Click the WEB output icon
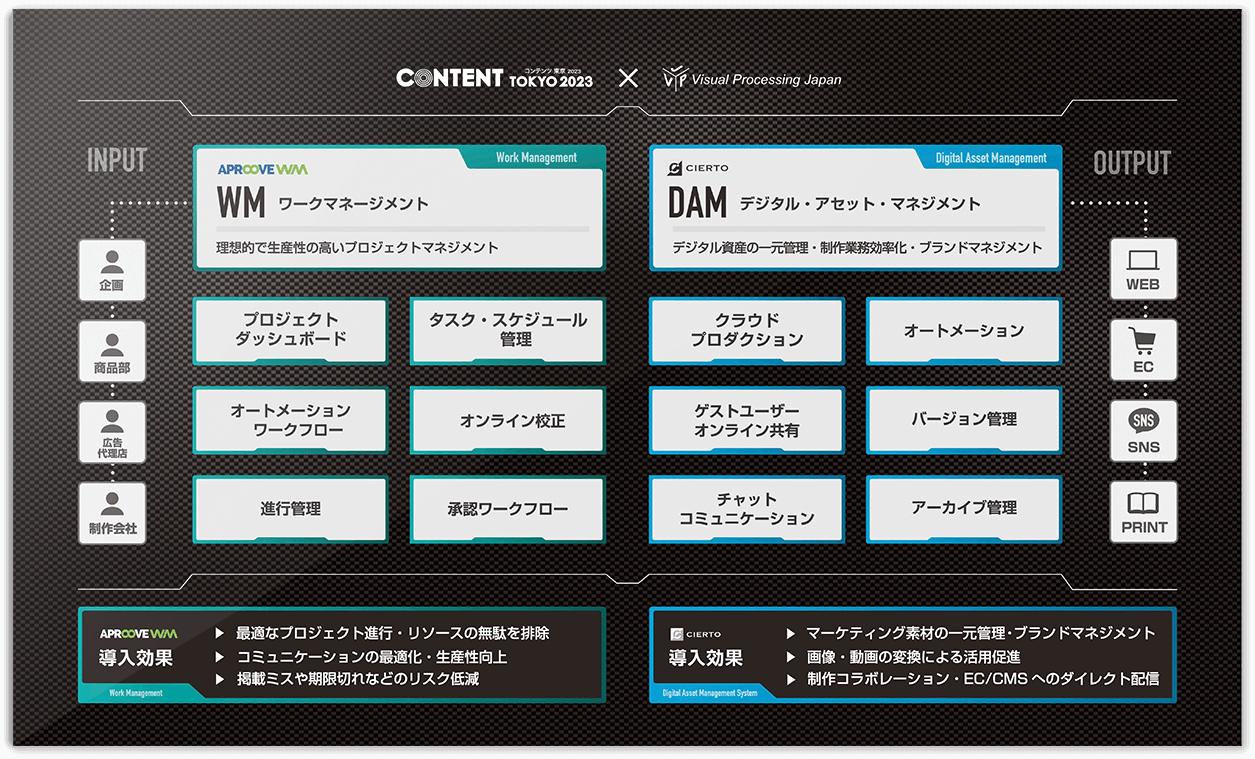Viewport: 1255px width, 759px height. coord(1143,268)
